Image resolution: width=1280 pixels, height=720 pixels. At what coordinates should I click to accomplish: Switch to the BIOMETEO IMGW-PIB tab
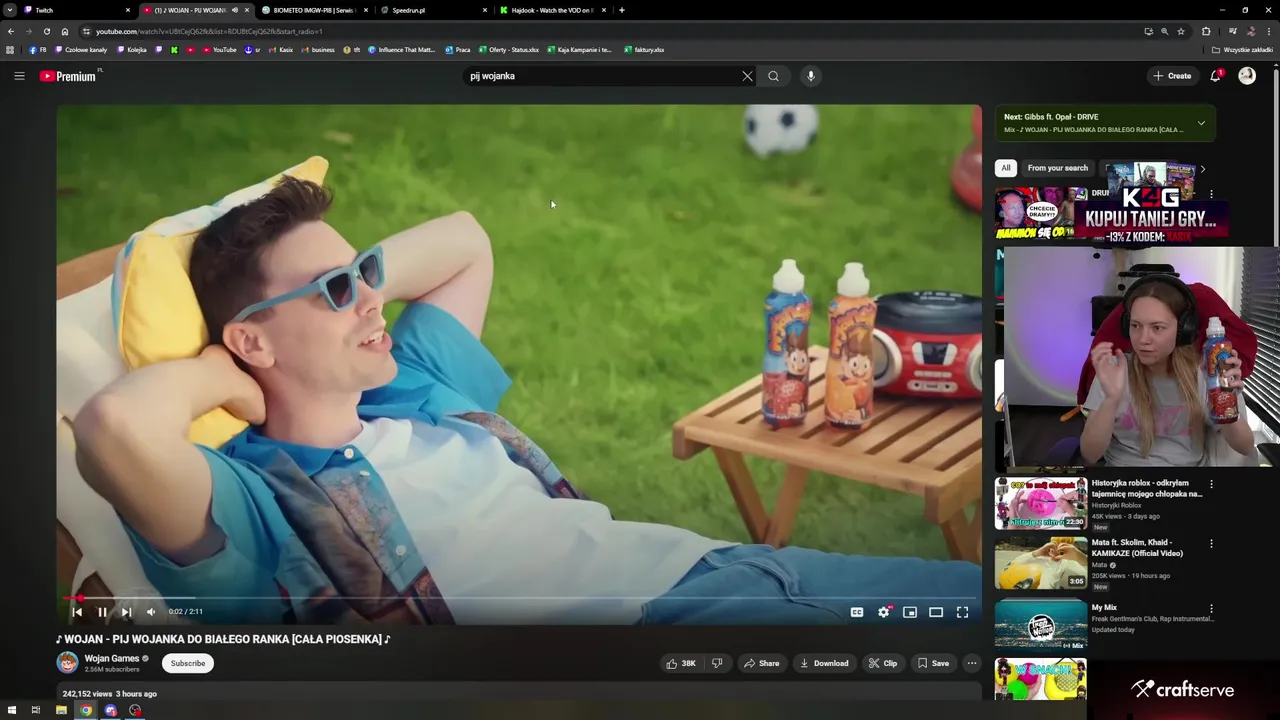tap(316, 10)
